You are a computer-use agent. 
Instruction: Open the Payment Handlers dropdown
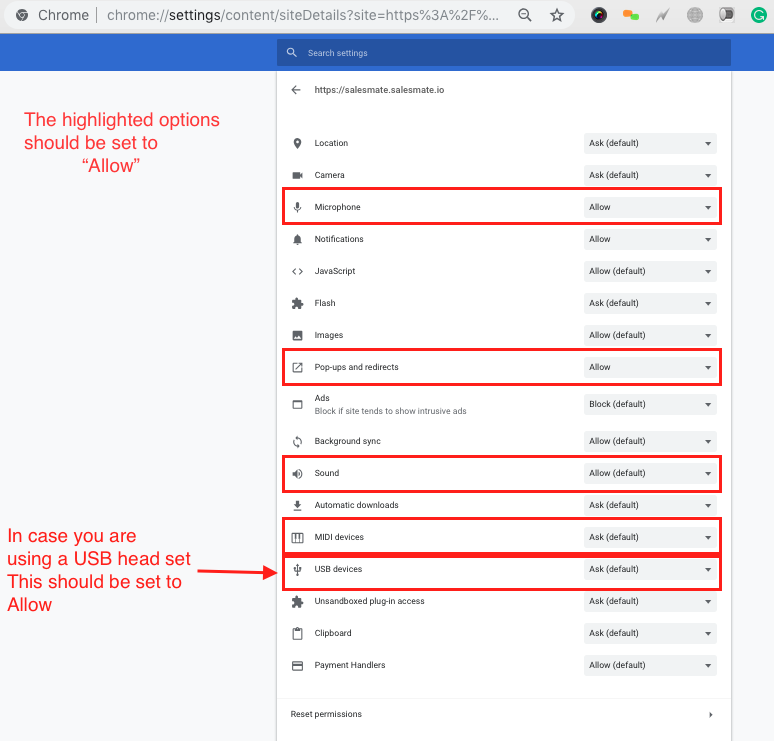[x=650, y=665]
